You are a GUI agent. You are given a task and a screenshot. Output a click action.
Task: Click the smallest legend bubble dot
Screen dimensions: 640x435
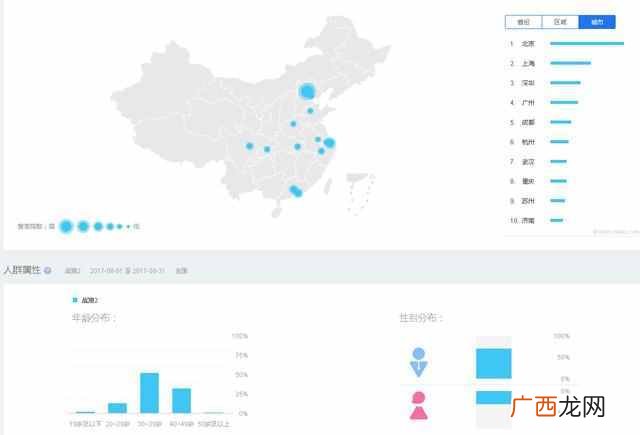coord(128,226)
